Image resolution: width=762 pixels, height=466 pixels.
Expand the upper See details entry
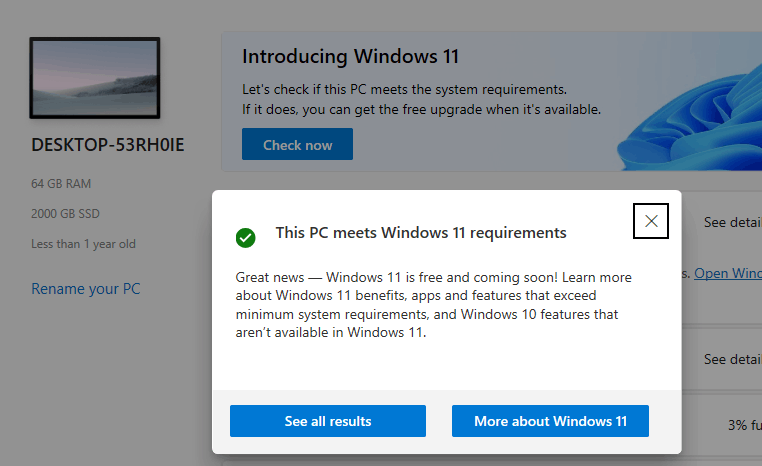pyautogui.click(x=732, y=223)
